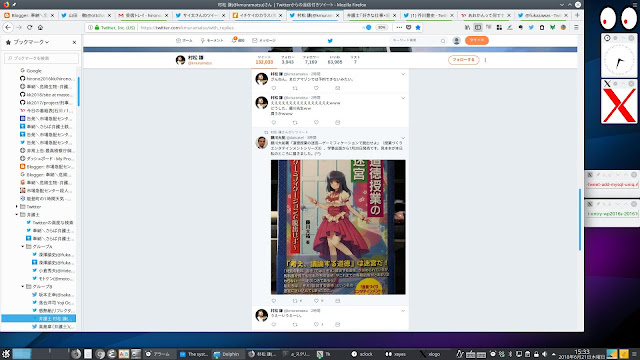This screenshot has height=360, width=640.
Task: Click the フォローする follow button
Action: (463, 60)
